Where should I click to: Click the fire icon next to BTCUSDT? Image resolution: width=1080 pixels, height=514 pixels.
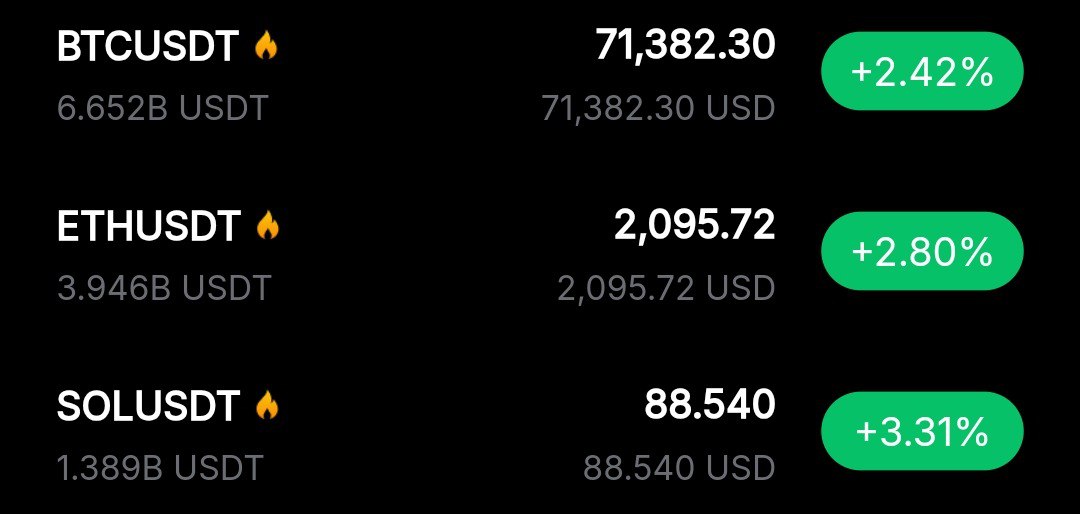[266, 46]
